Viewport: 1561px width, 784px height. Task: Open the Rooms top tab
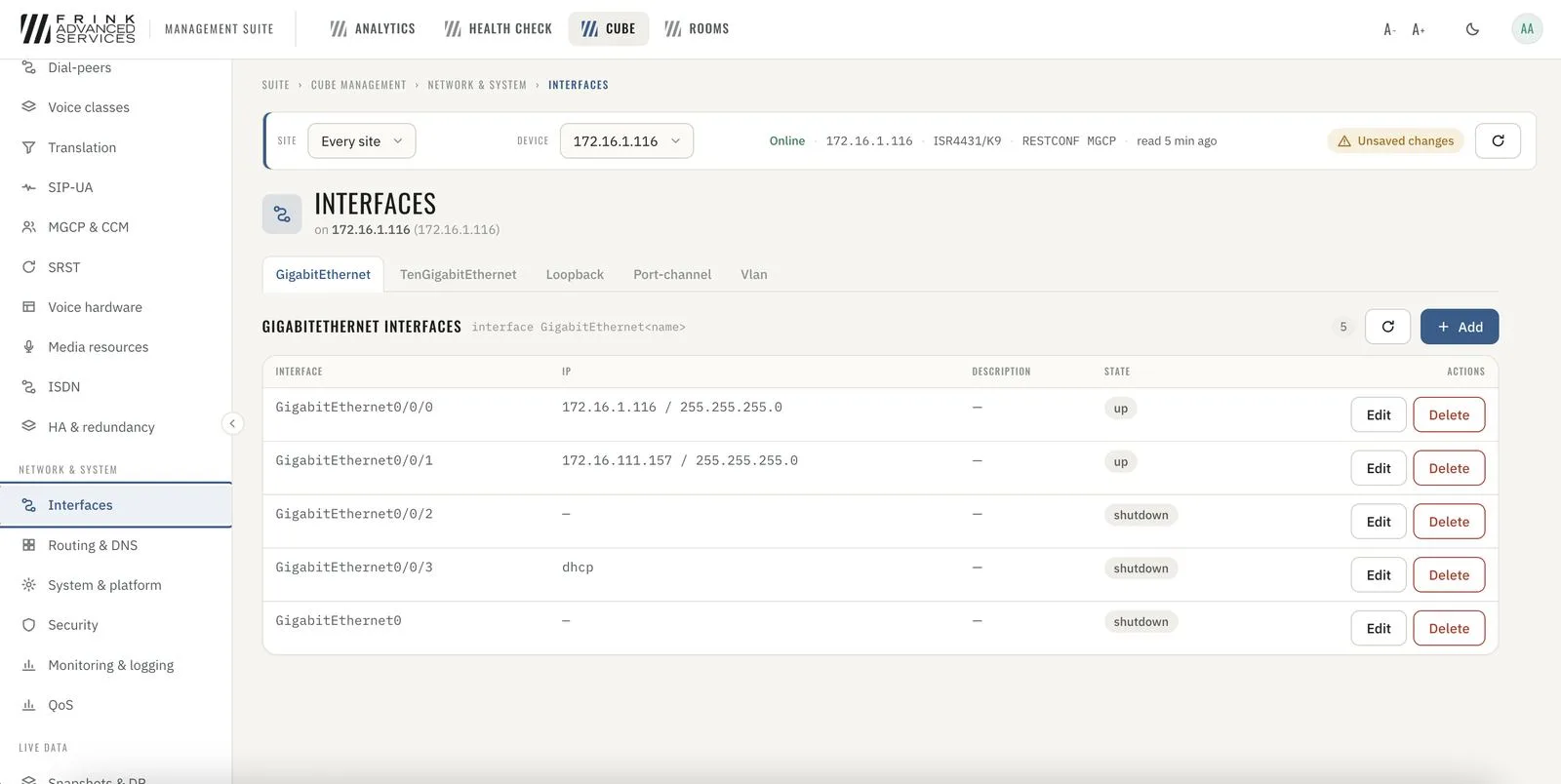697,28
